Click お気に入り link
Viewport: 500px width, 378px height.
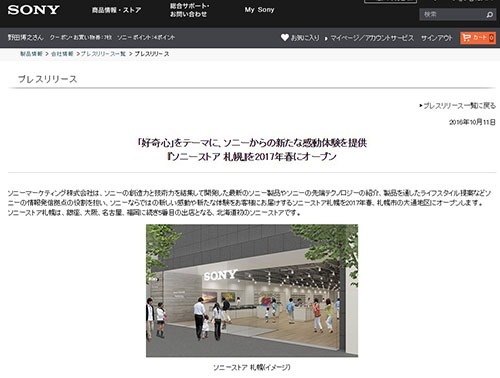[305, 38]
